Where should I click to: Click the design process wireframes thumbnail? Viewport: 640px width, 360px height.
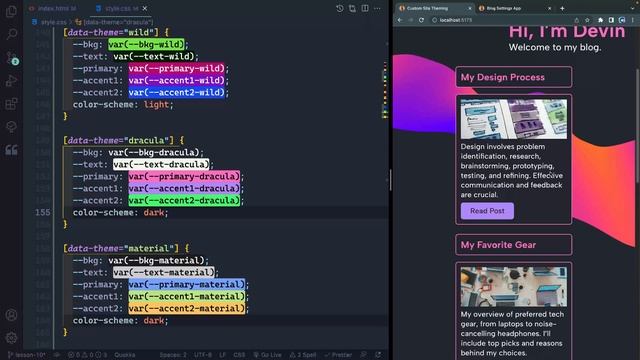[513, 119]
